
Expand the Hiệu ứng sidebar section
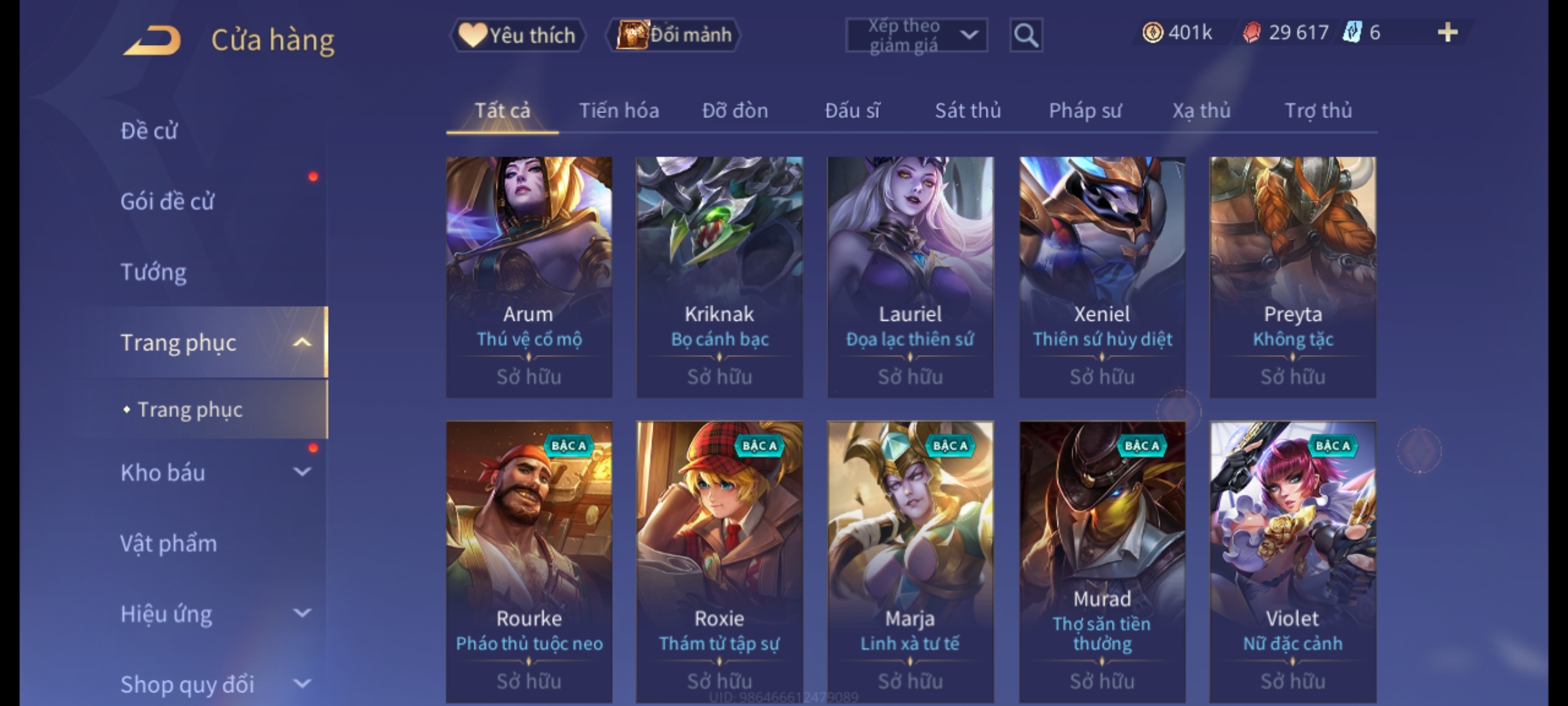[x=302, y=613]
